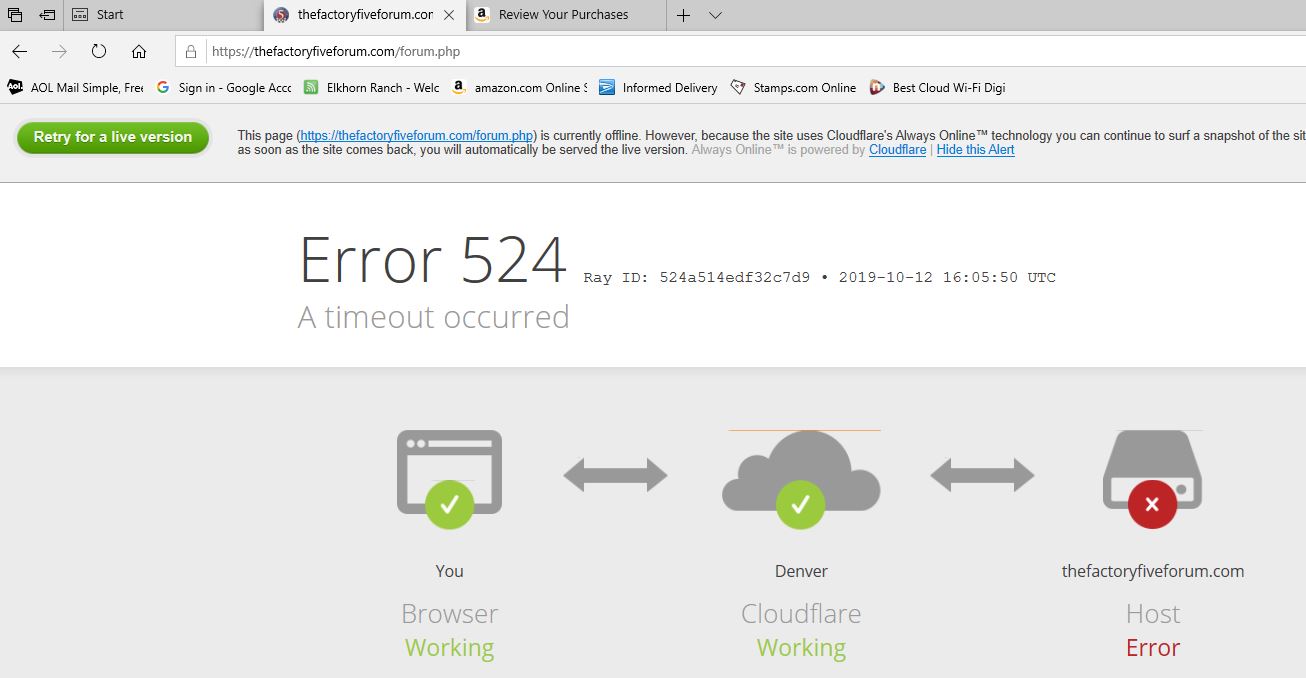This screenshot has width=1306, height=678.
Task: Open Stamps.com Online bookmark
Action: tap(794, 88)
